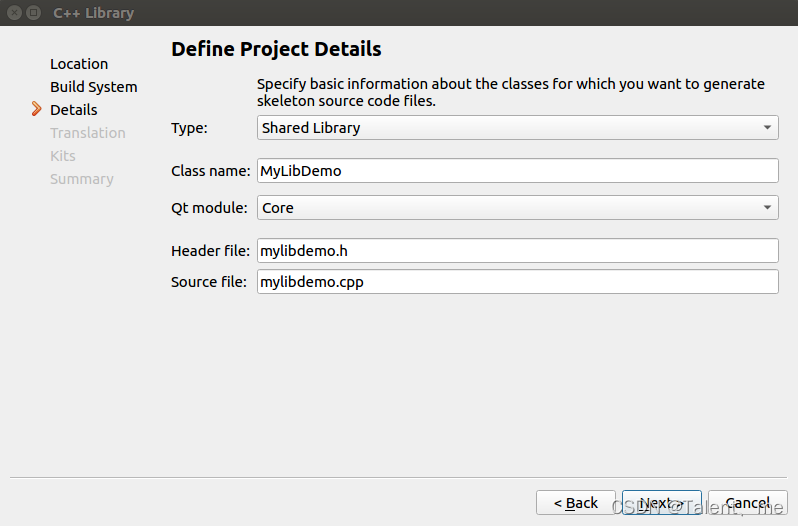Viewport: 798px width, 526px height.
Task: Expand the Qt module dropdown set to Core
Action: click(x=517, y=208)
